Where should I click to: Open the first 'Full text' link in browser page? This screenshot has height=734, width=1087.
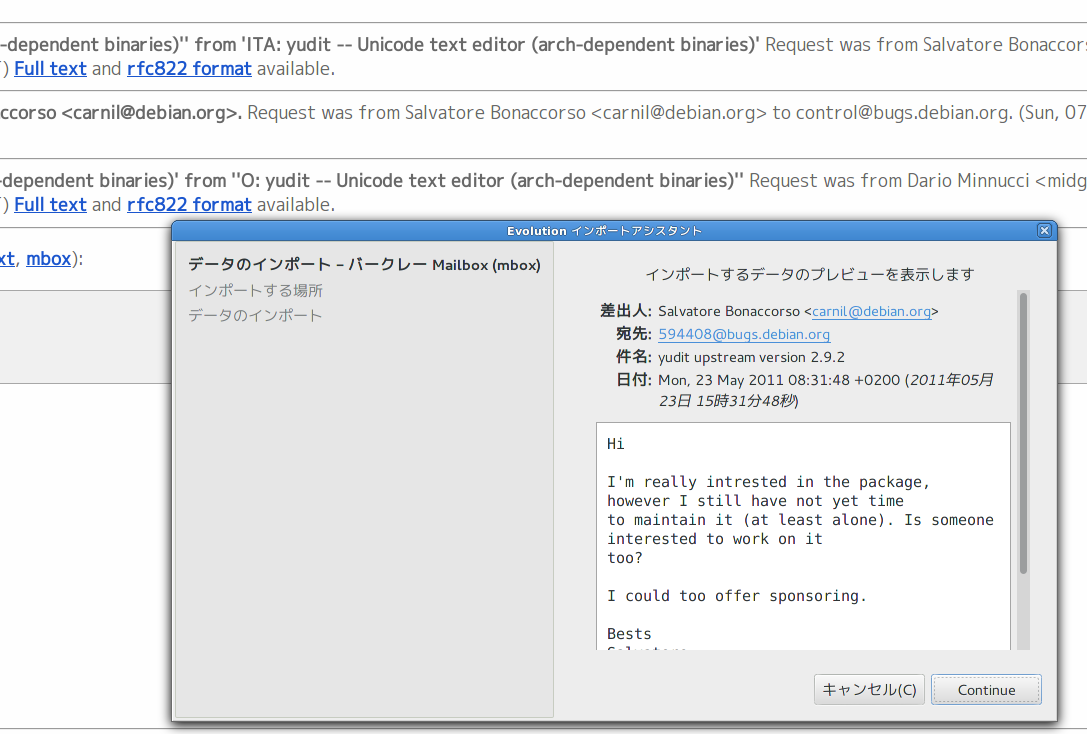[51, 69]
